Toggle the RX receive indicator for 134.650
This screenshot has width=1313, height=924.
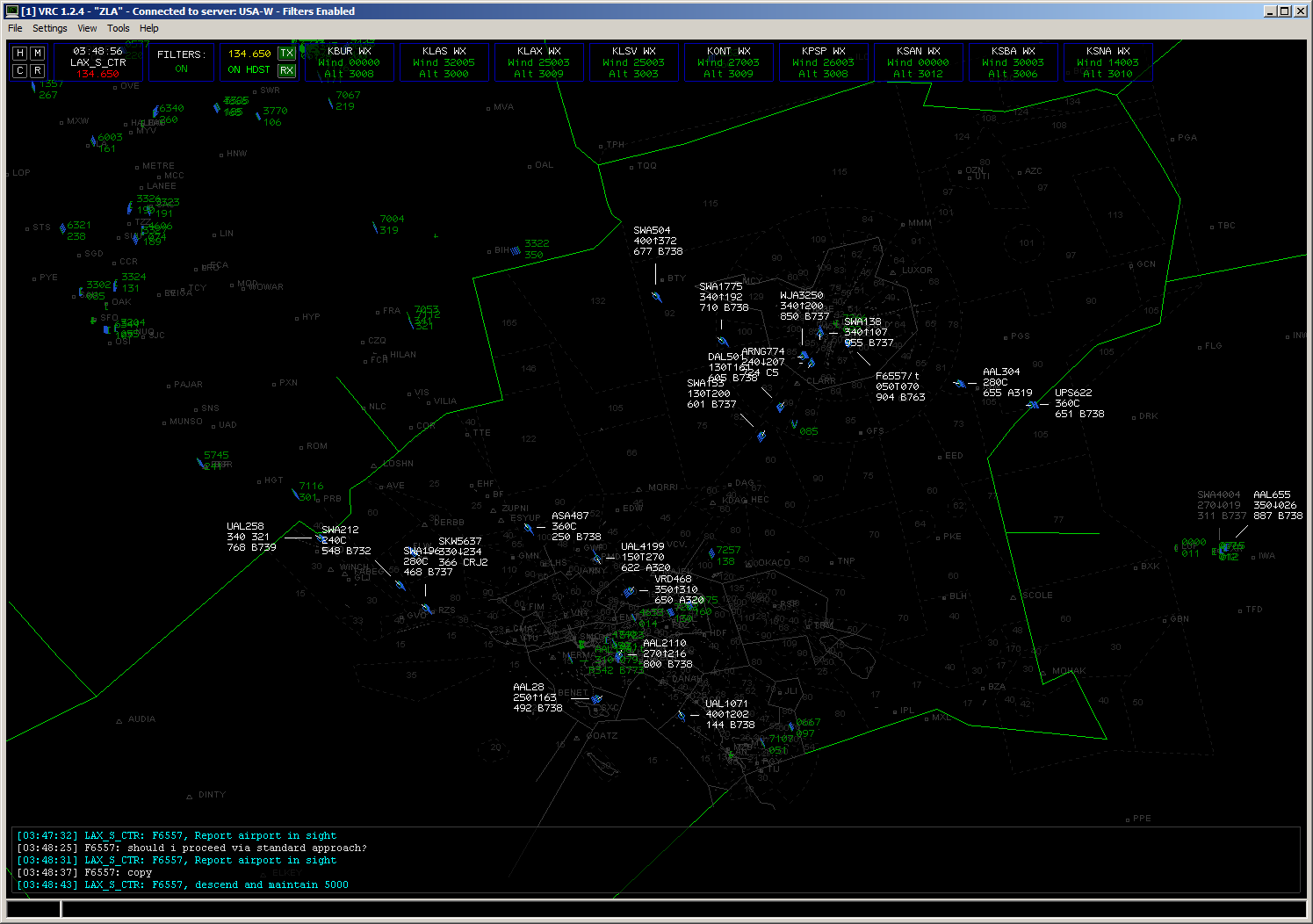[286, 70]
